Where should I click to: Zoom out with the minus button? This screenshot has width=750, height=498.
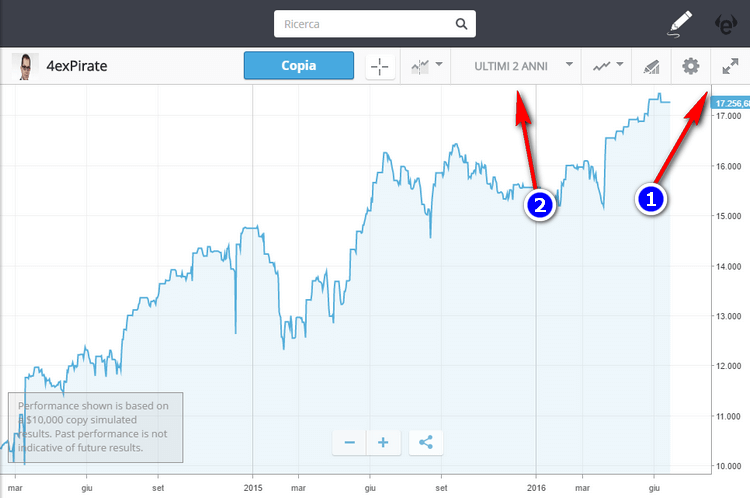coord(349,442)
